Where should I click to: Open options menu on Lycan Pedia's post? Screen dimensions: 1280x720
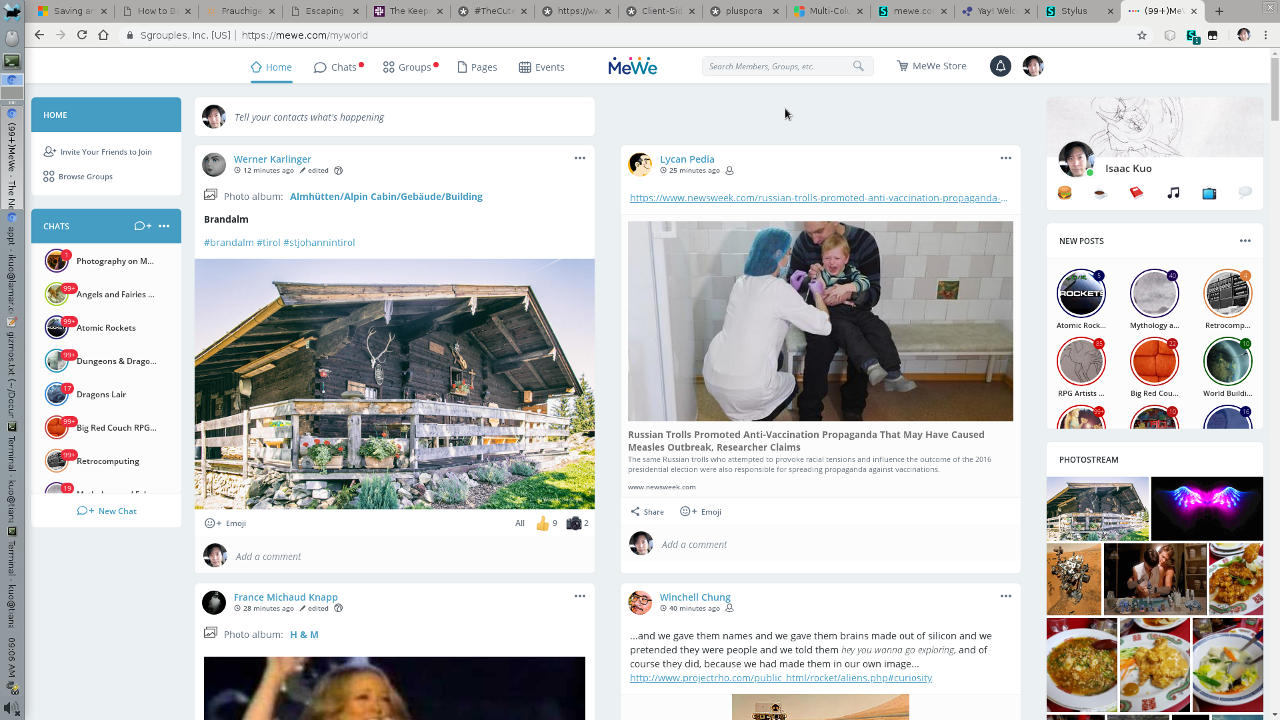click(x=1006, y=158)
